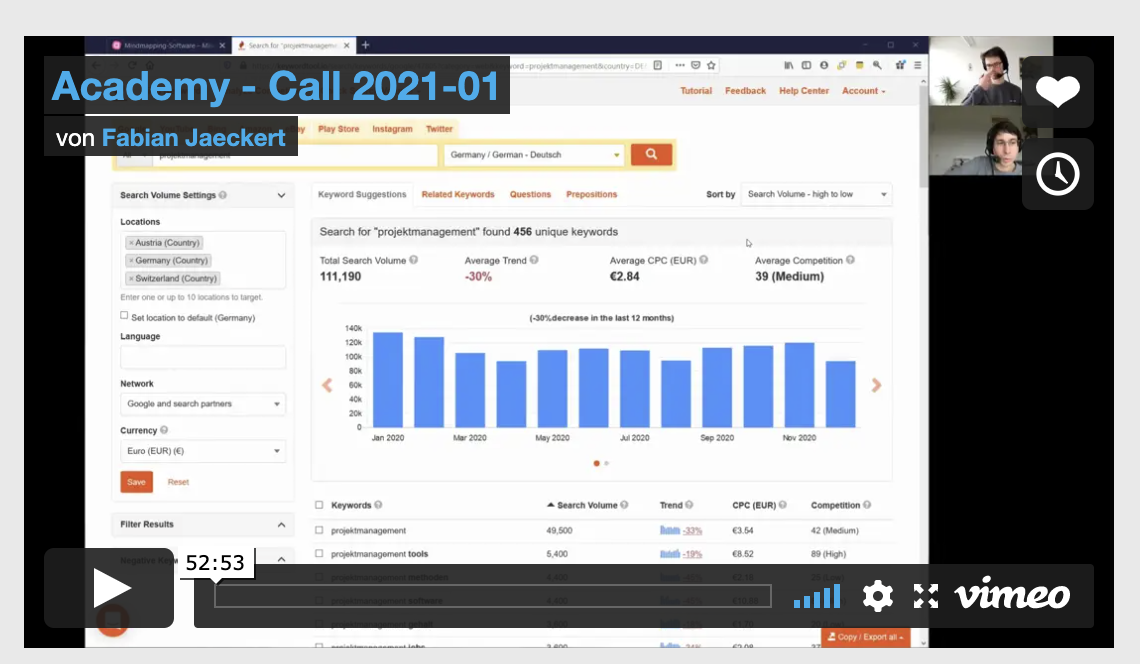Select the Instagram platform tab
This screenshot has width=1140, height=664.
pyautogui.click(x=392, y=129)
